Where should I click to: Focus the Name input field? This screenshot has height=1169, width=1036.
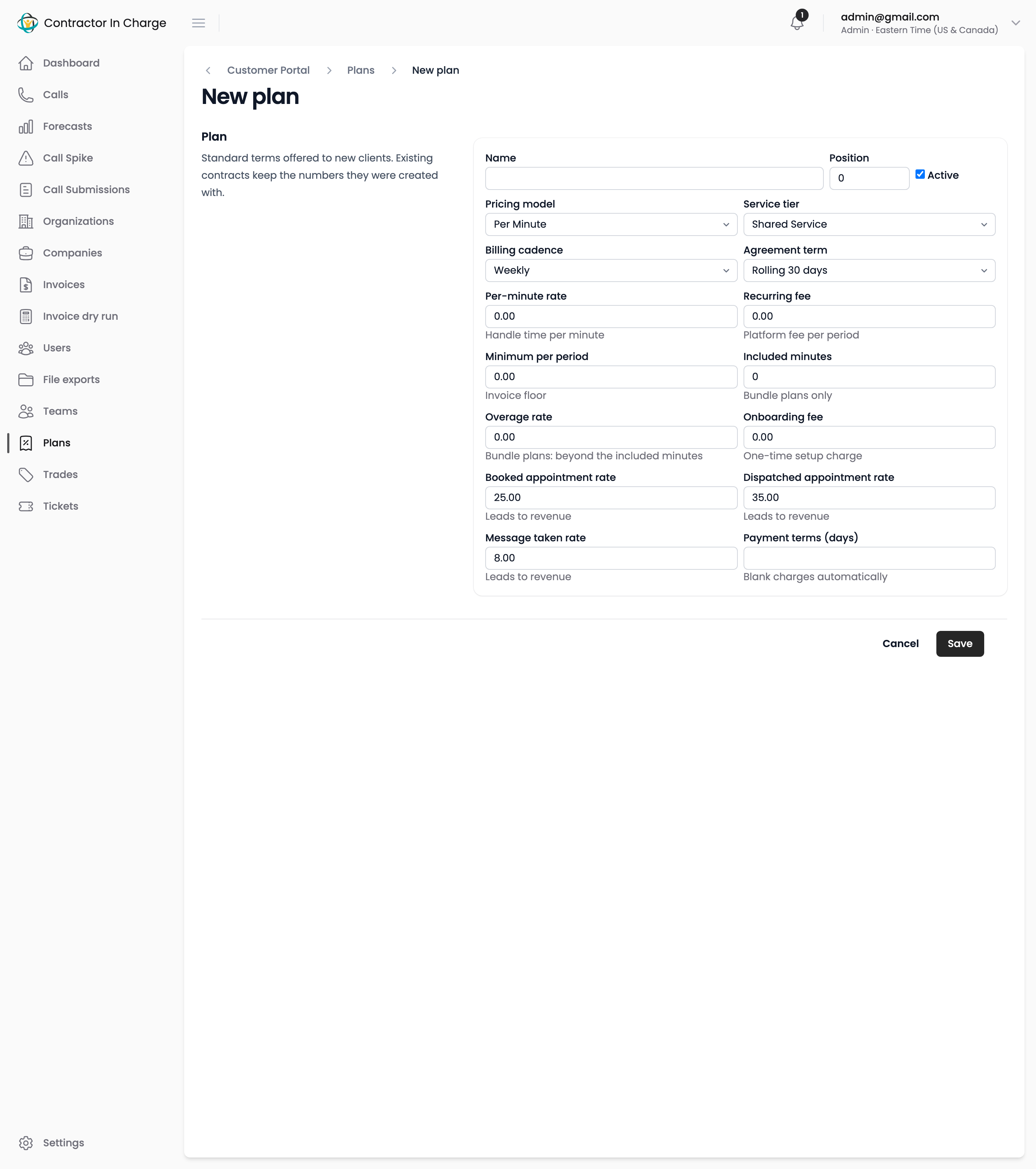click(x=654, y=178)
